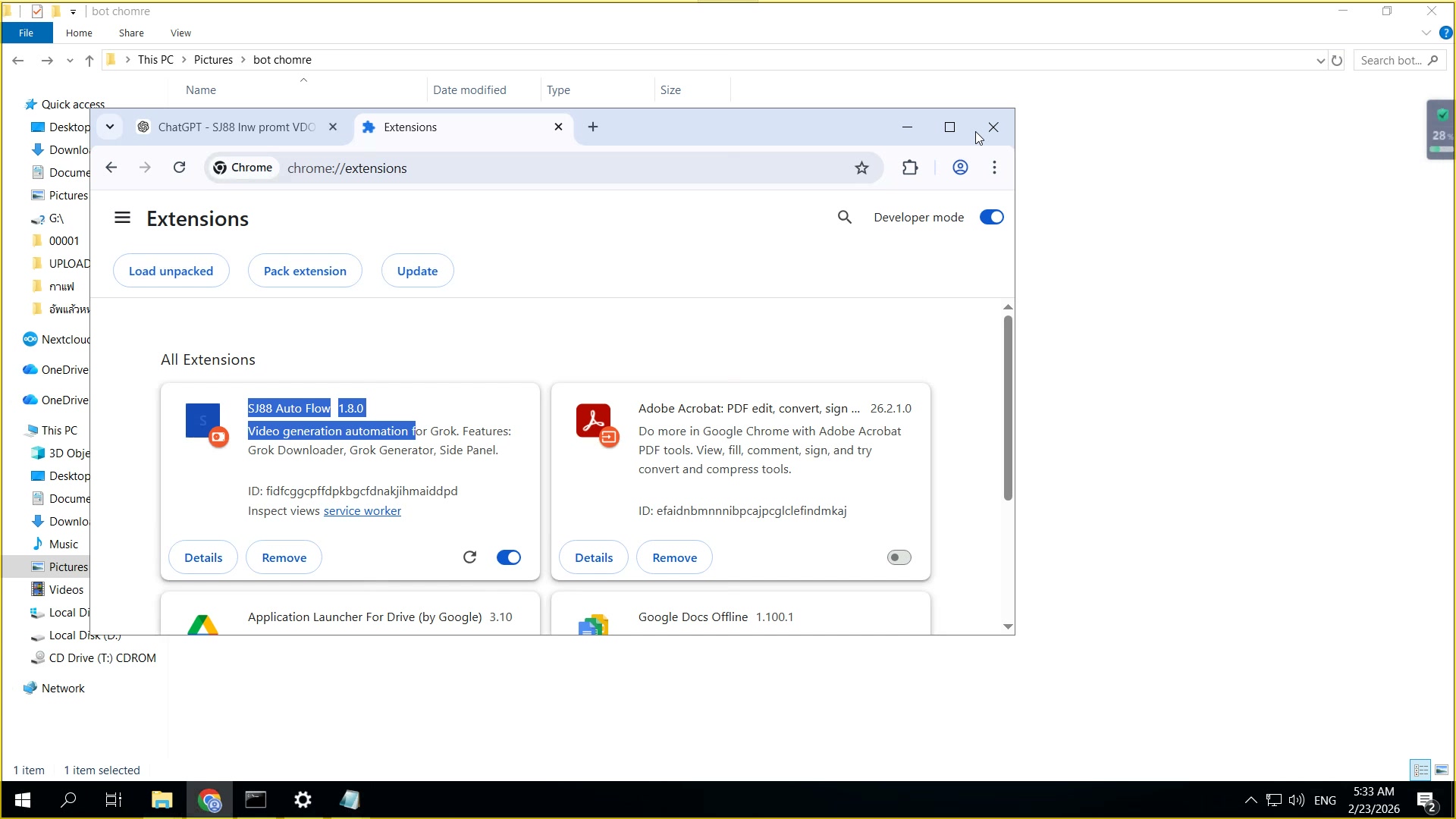Viewport: 1456px width, 819px height.
Task: Click the extensions page vertical scrollbar
Action: (x=1008, y=409)
